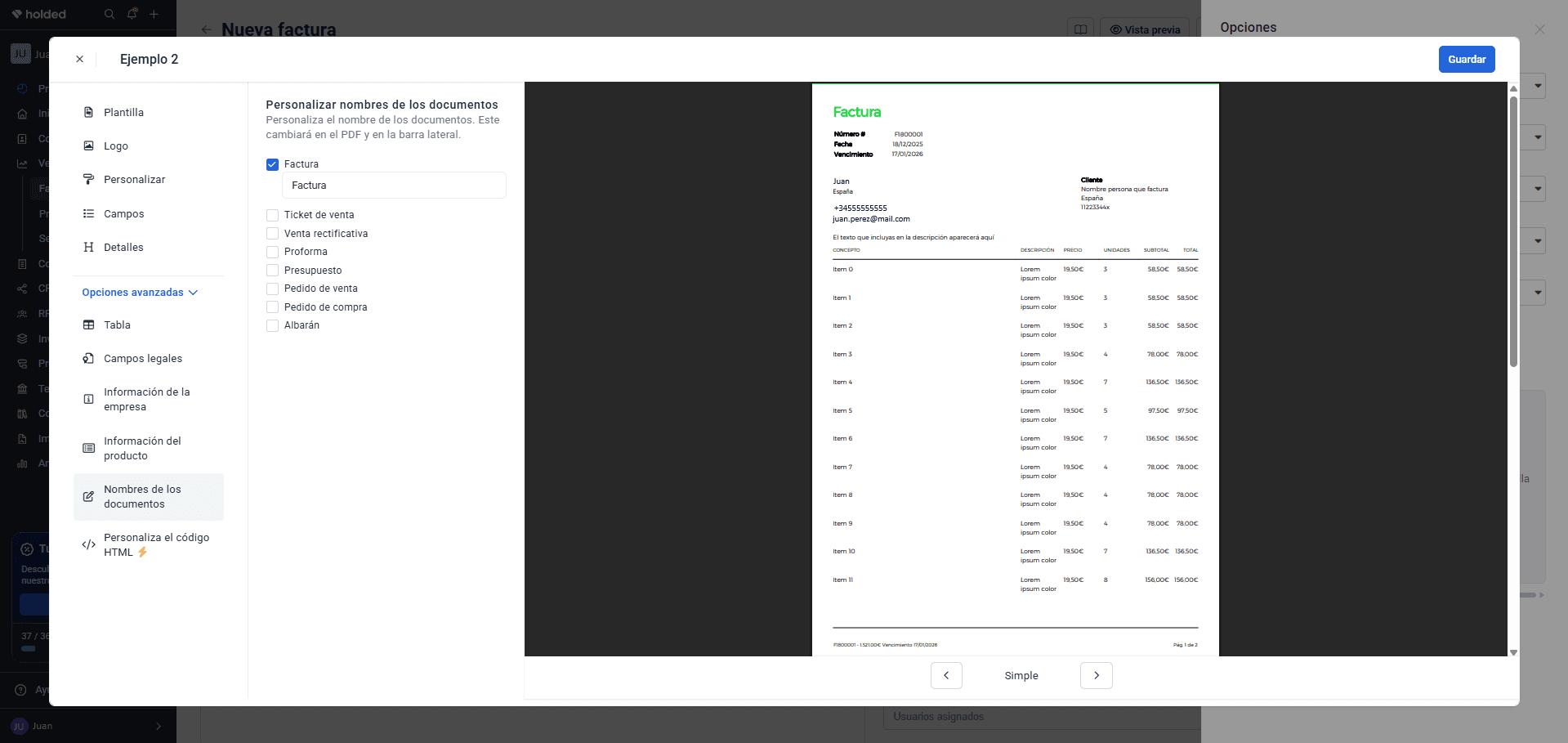Open the Información de la empresa icon
Screen dimensions: 1568x743
[x=88, y=399]
